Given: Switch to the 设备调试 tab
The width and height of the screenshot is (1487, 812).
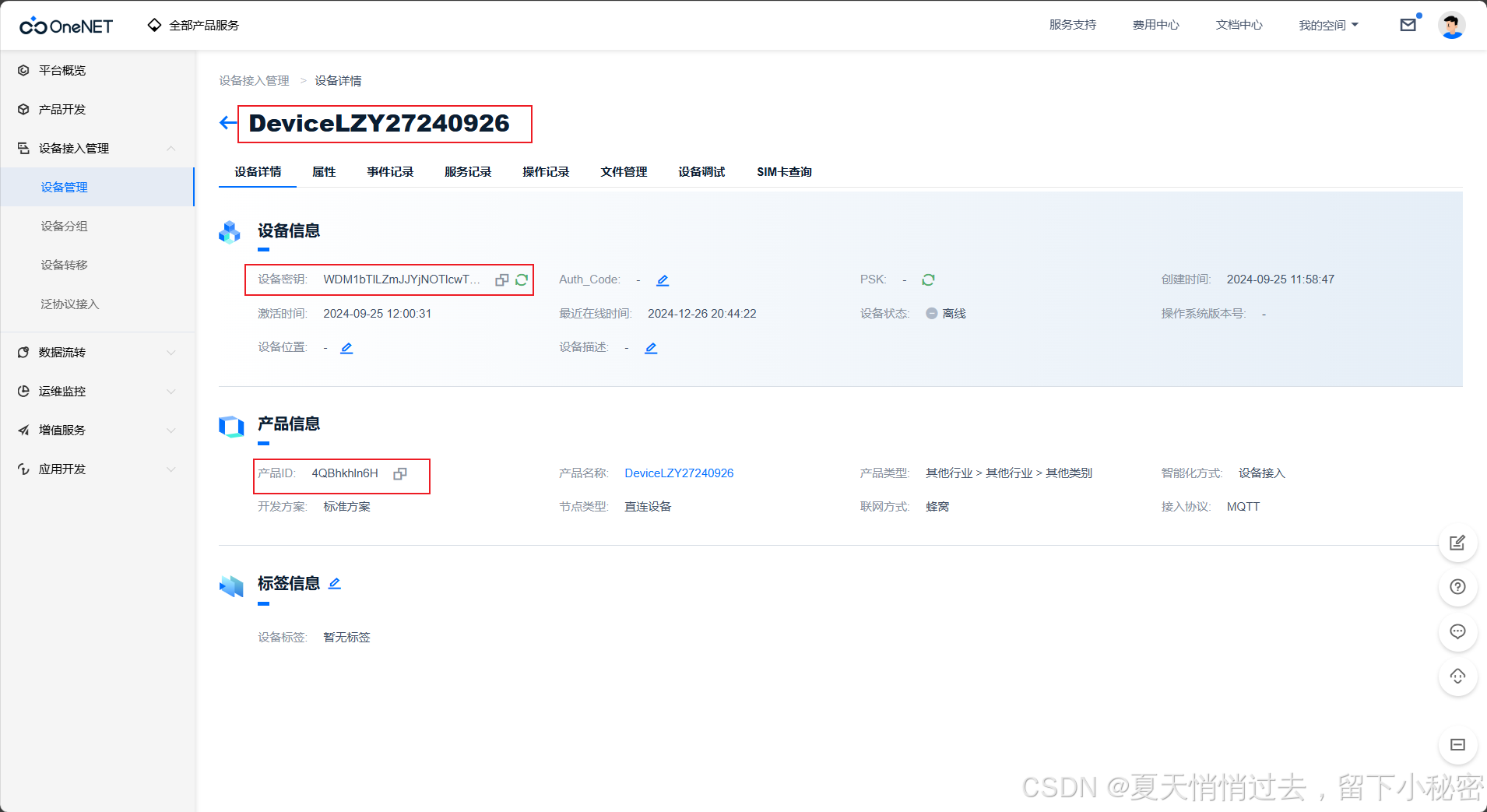Looking at the screenshot, I should pyautogui.click(x=701, y=172).
